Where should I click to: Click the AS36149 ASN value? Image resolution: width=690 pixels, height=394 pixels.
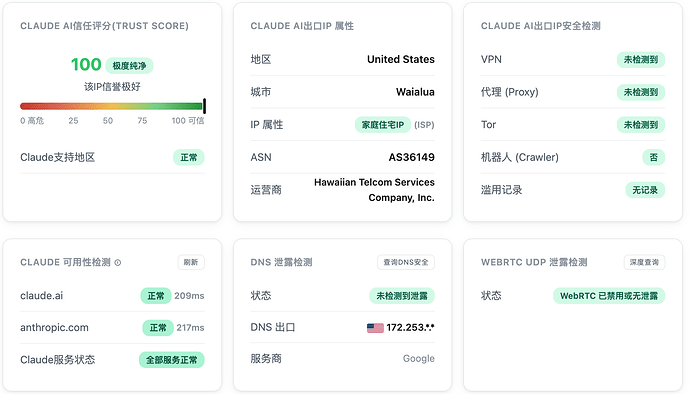(x=411, y=157)
